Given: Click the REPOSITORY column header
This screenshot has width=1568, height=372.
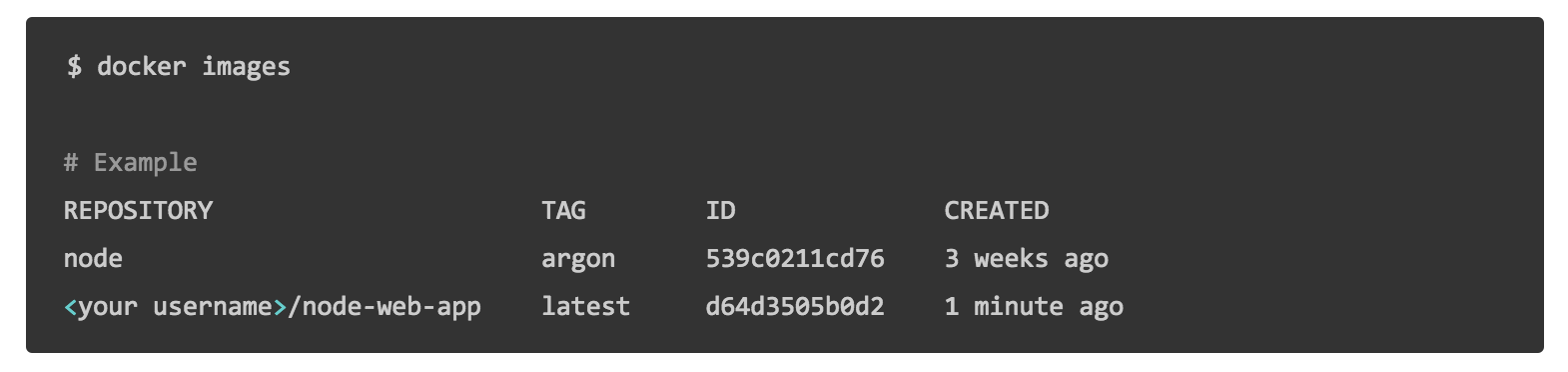Looking at the screenshot, I should pyautogui.click(x=138, y=210).
